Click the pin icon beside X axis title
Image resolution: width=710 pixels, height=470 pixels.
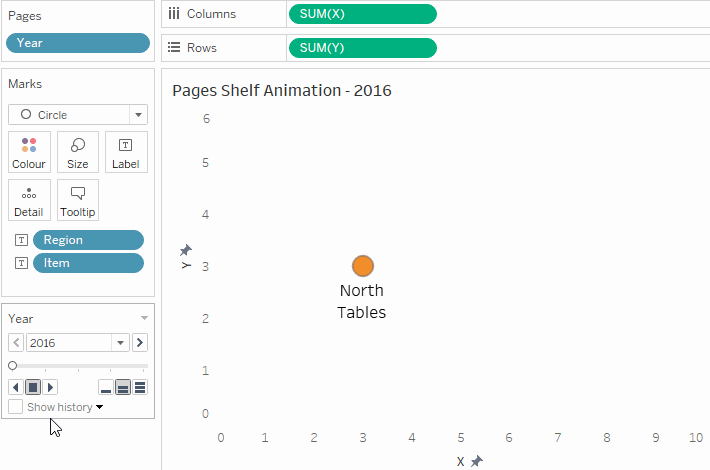(477, 461)
